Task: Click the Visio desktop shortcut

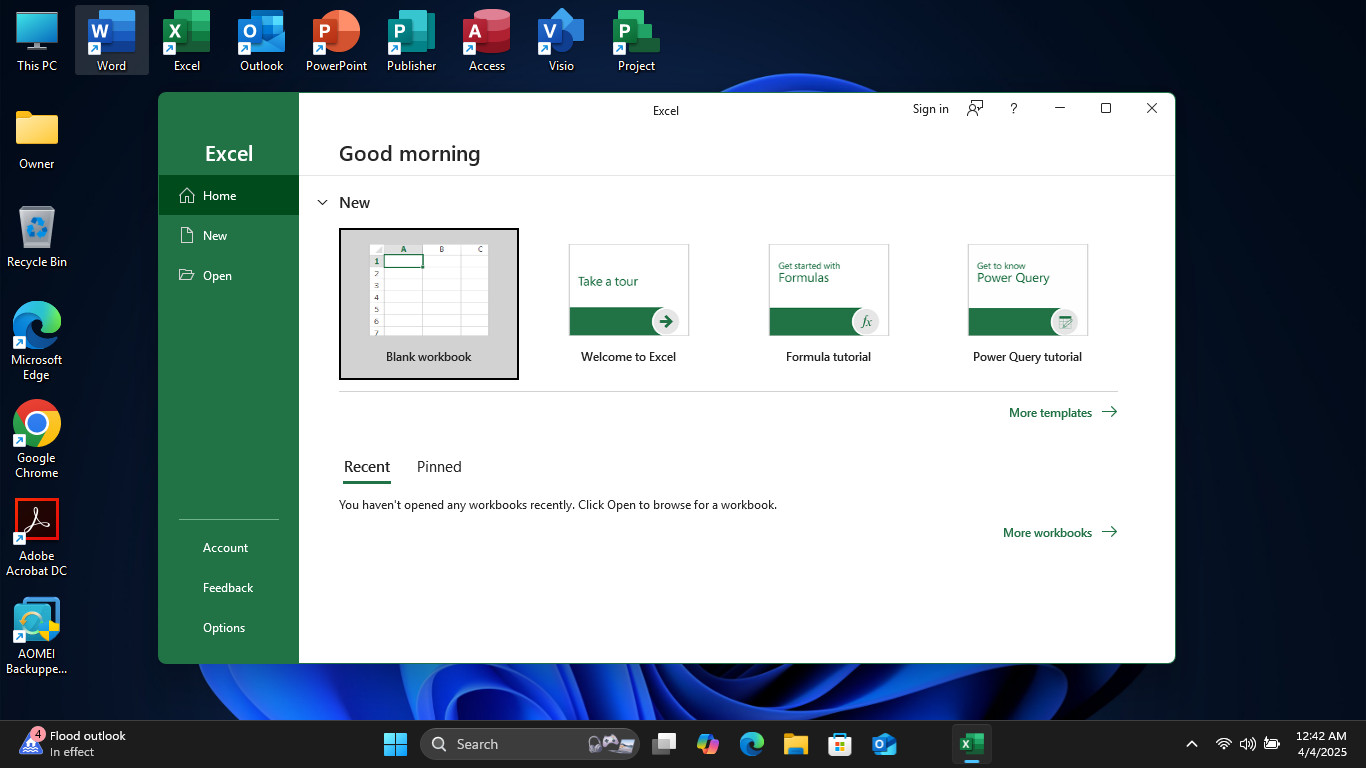Action: [x=561, y=40]
